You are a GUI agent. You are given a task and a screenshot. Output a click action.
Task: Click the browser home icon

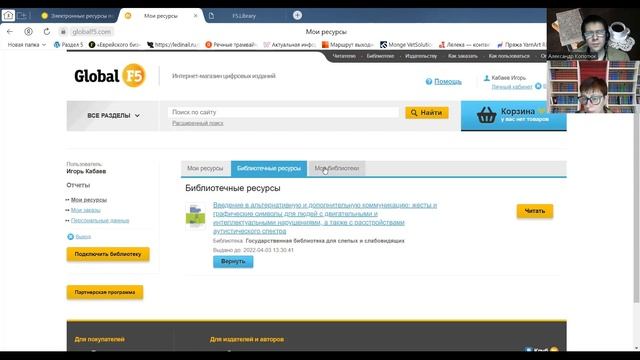coord(8,16)
